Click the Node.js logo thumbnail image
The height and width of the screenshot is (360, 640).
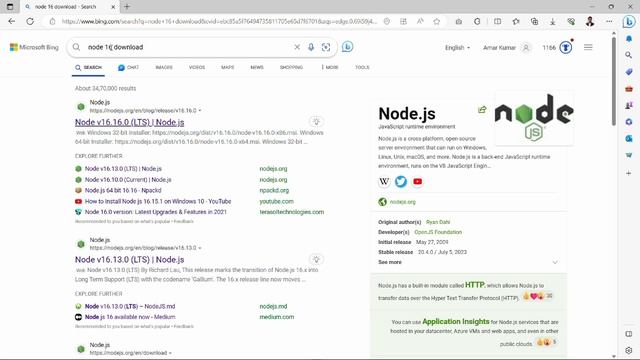coord(534,118)
